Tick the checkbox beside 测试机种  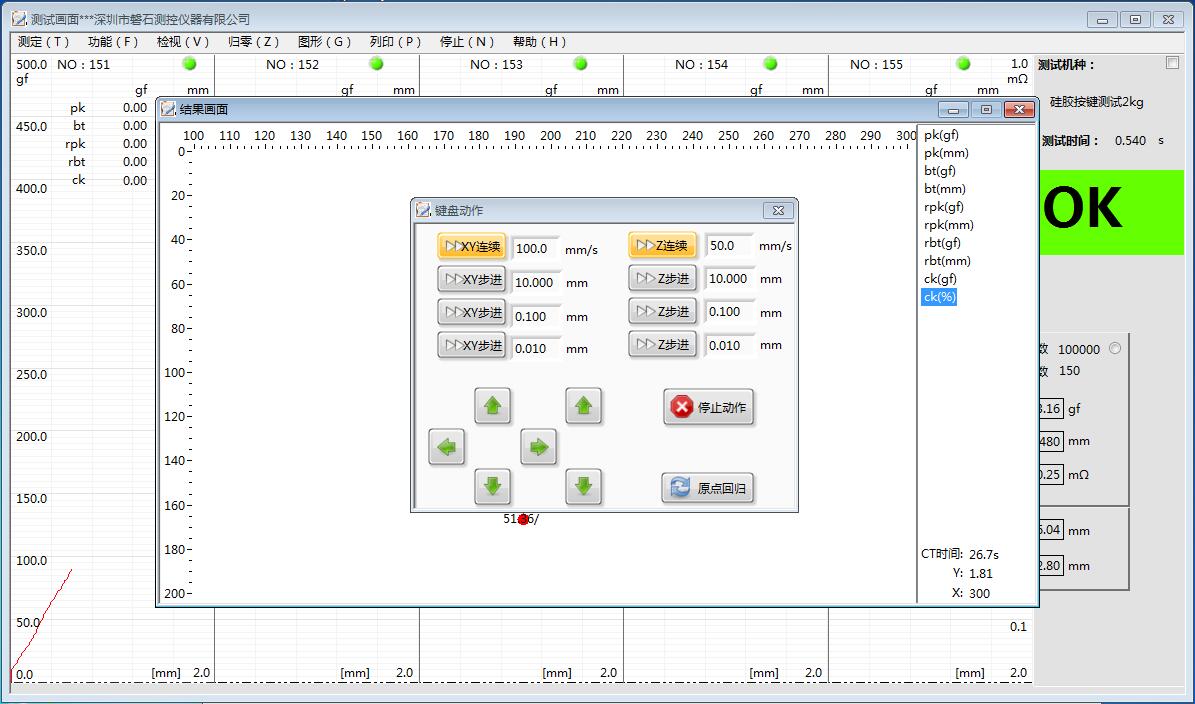1172,63
